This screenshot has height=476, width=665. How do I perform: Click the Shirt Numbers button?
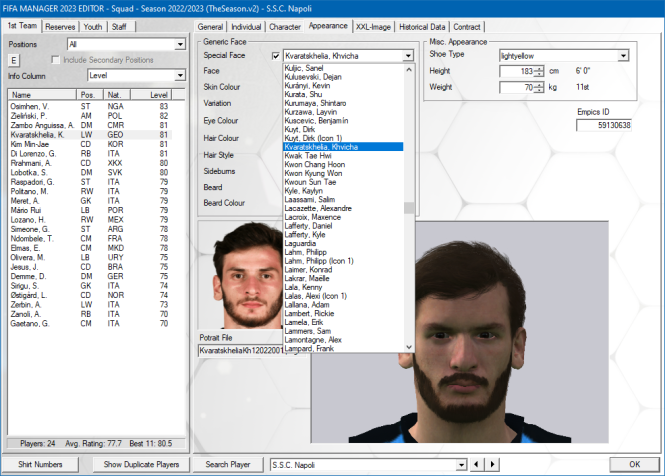tap(40, 465)
